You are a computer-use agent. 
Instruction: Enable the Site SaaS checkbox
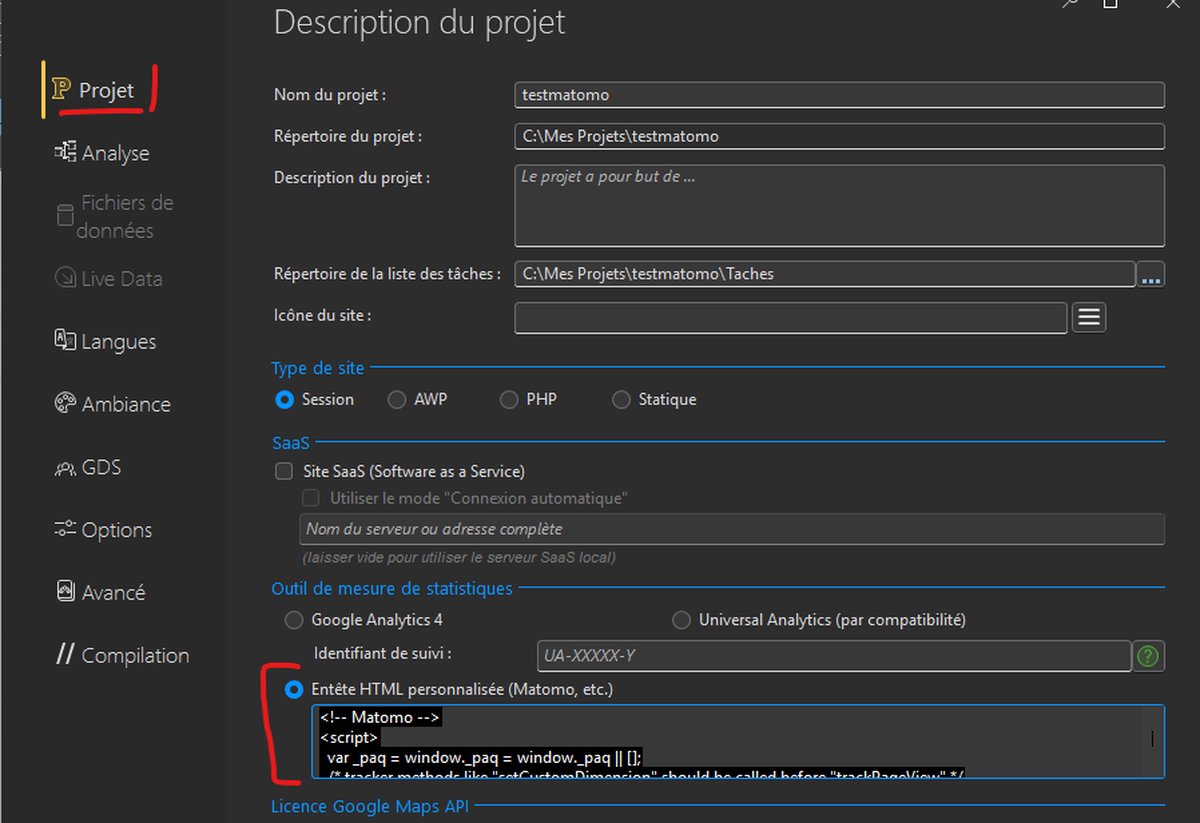284,471
